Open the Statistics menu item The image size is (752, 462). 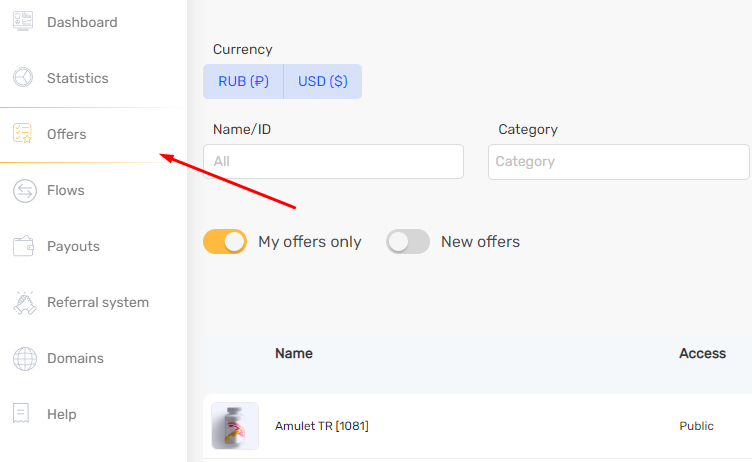78,78
